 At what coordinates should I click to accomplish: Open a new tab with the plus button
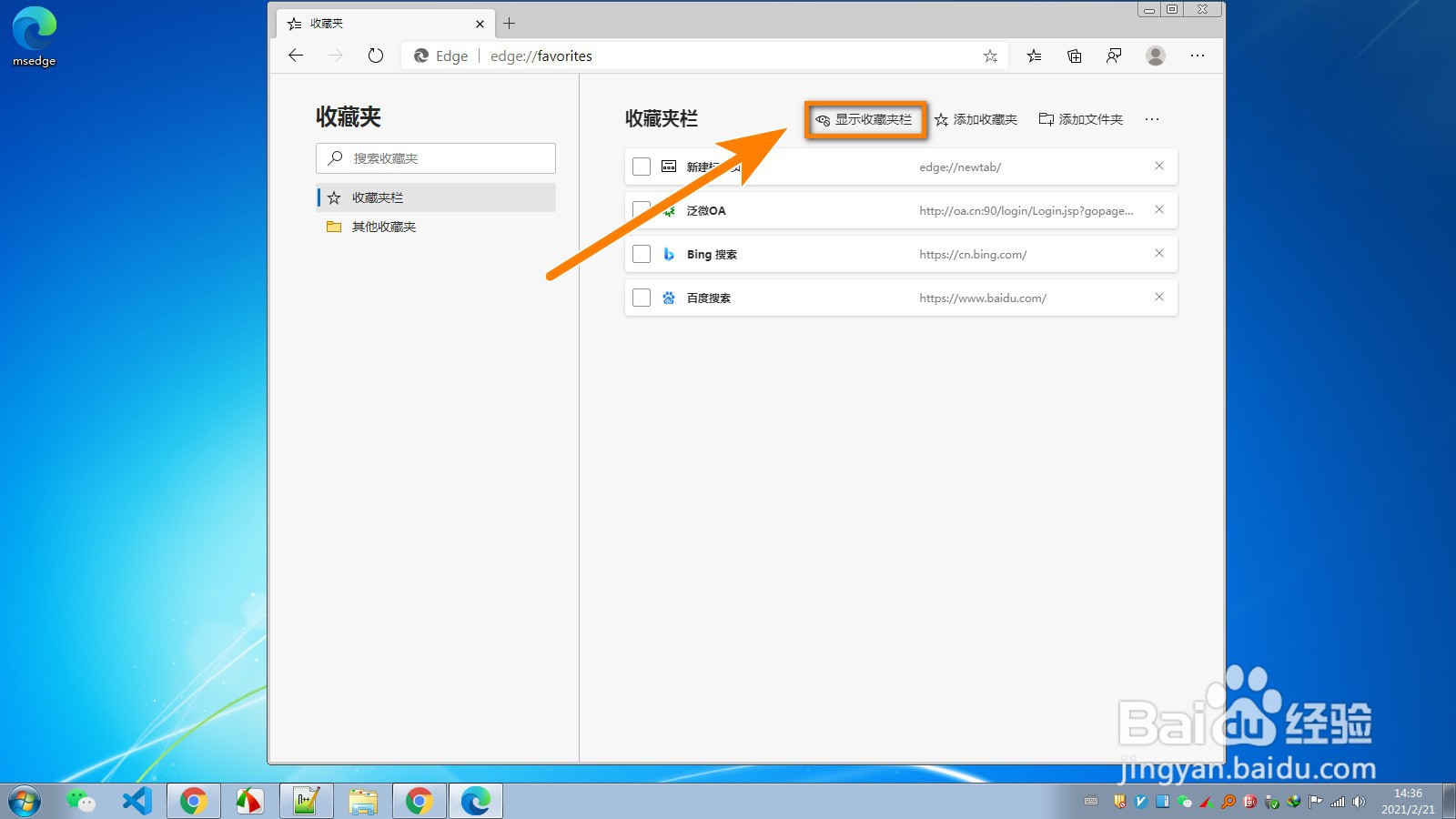click(x=510, y=24)
